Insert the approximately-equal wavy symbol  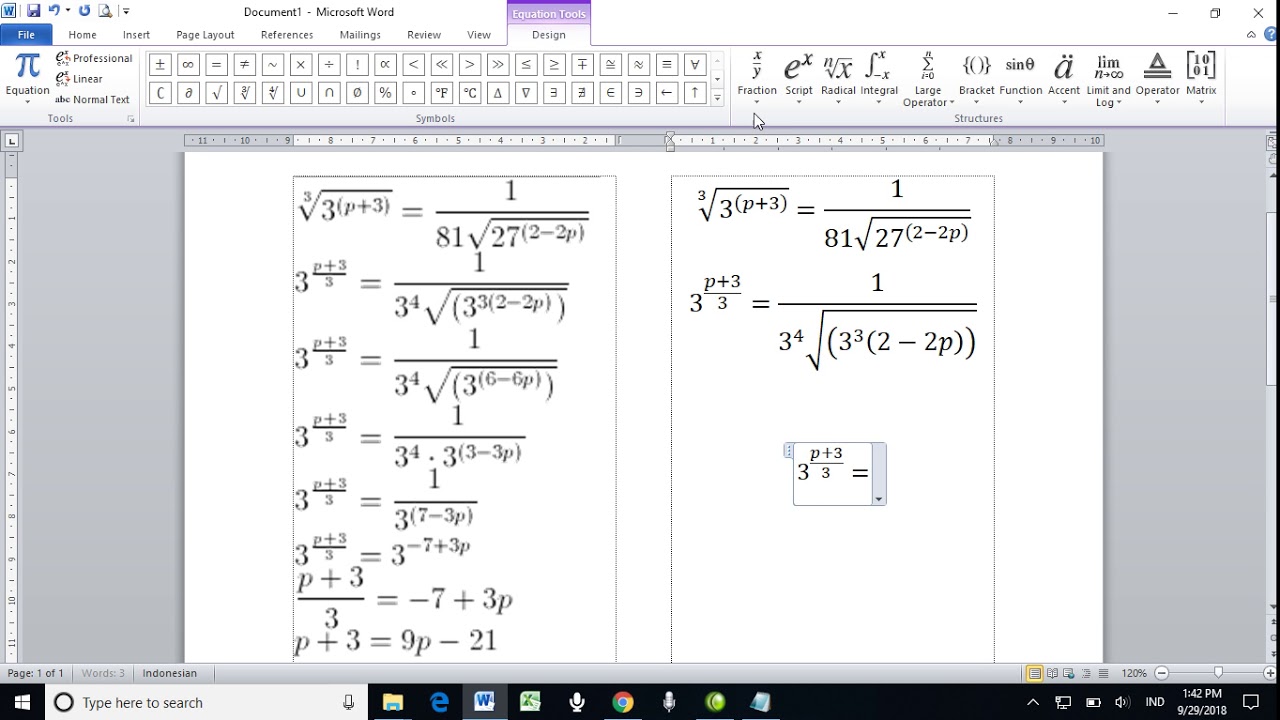point(639,65)
